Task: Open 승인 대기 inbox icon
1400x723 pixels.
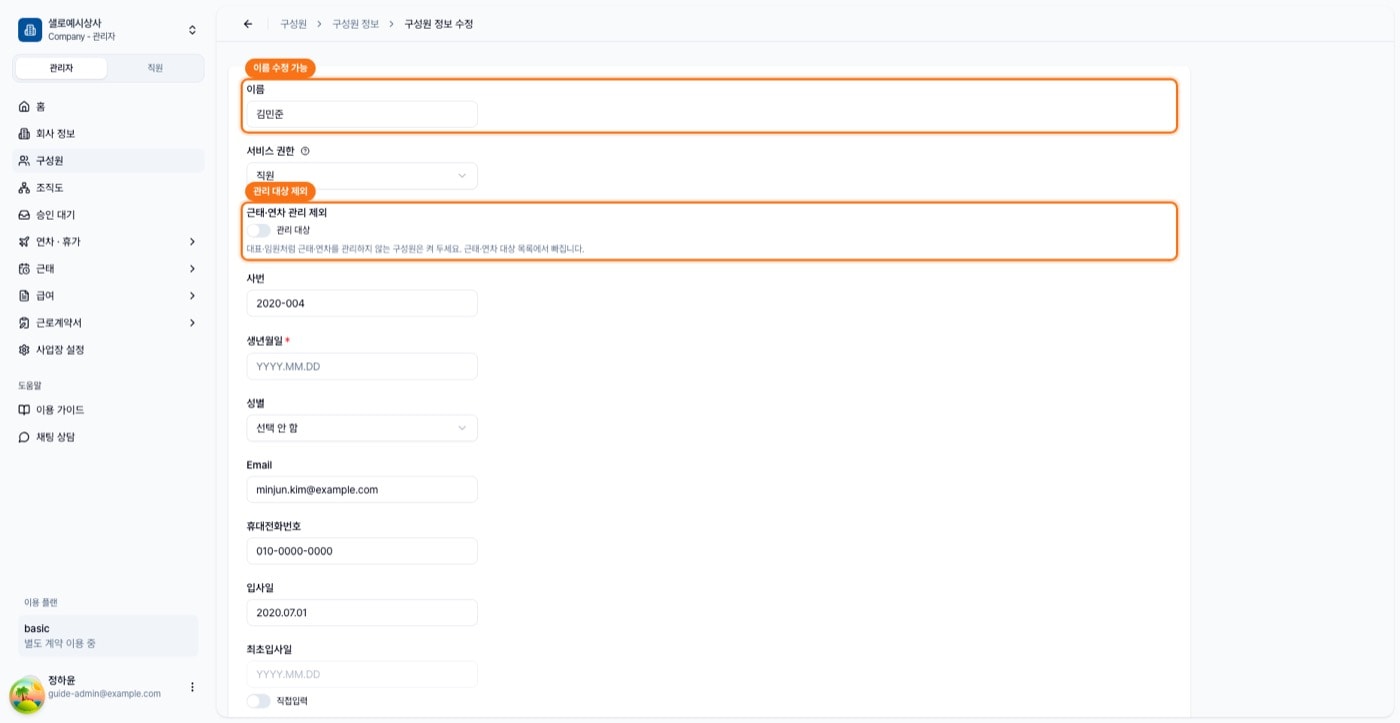Action: tap(25, 214)
